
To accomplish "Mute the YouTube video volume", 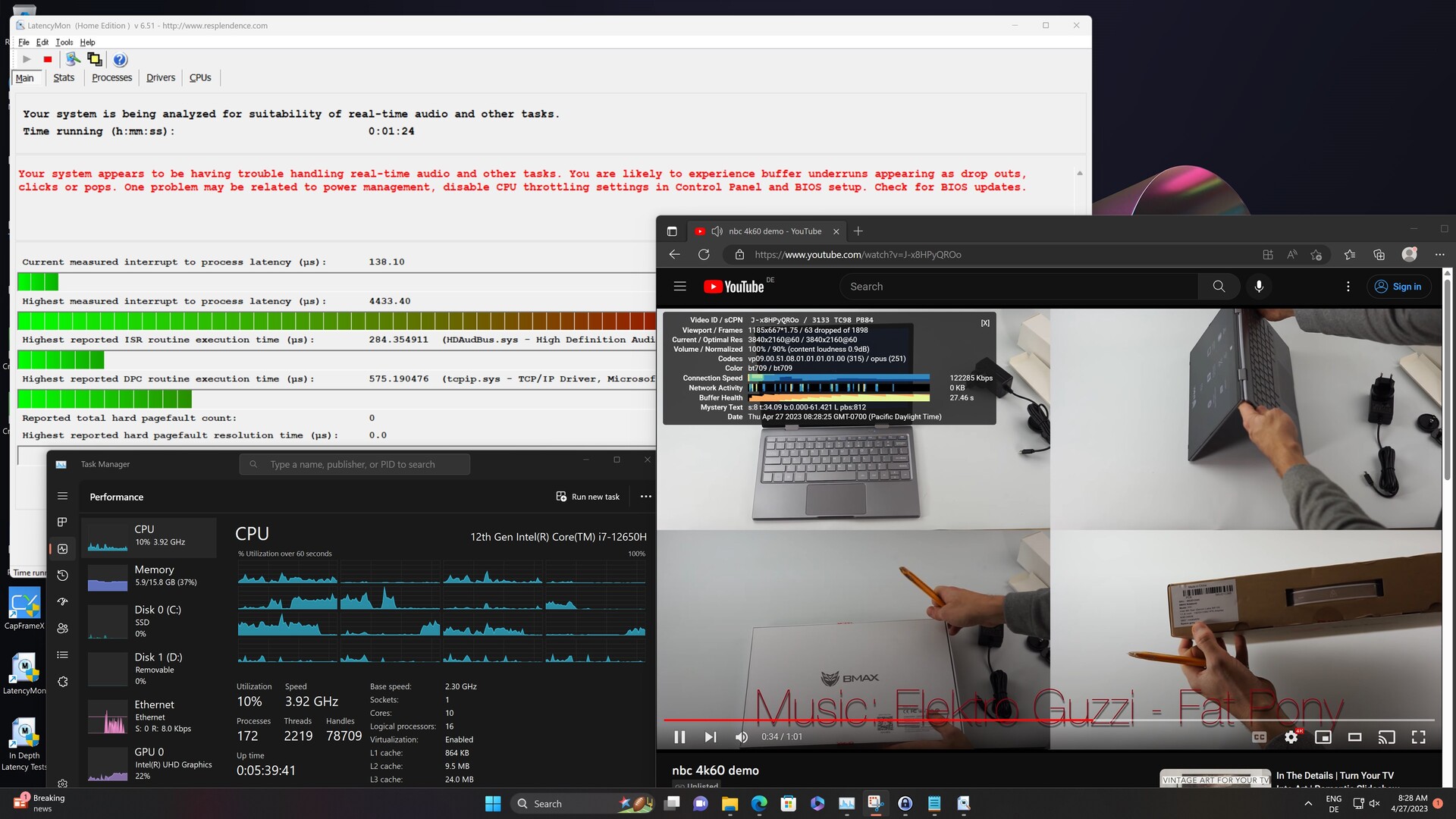I will pyautogui.click(x=742, y=736).
